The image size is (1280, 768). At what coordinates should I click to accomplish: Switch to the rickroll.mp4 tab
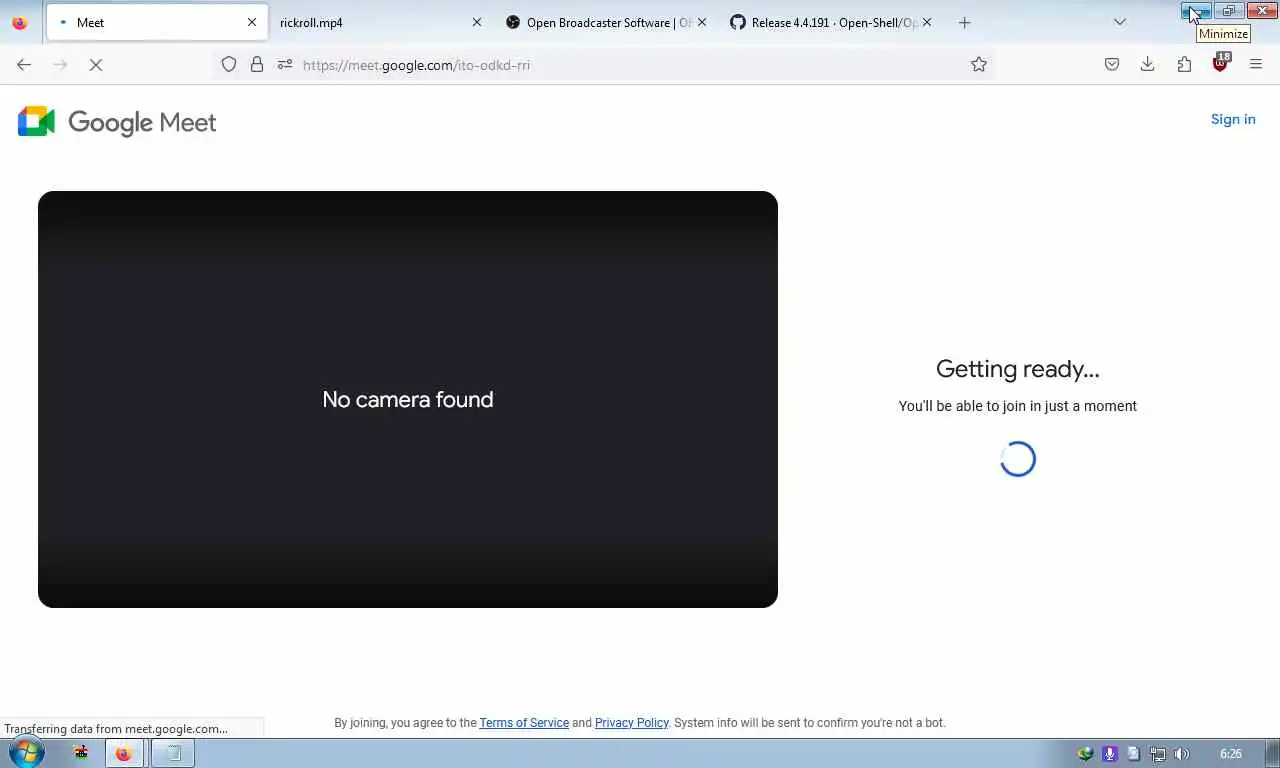click(380, 22)
